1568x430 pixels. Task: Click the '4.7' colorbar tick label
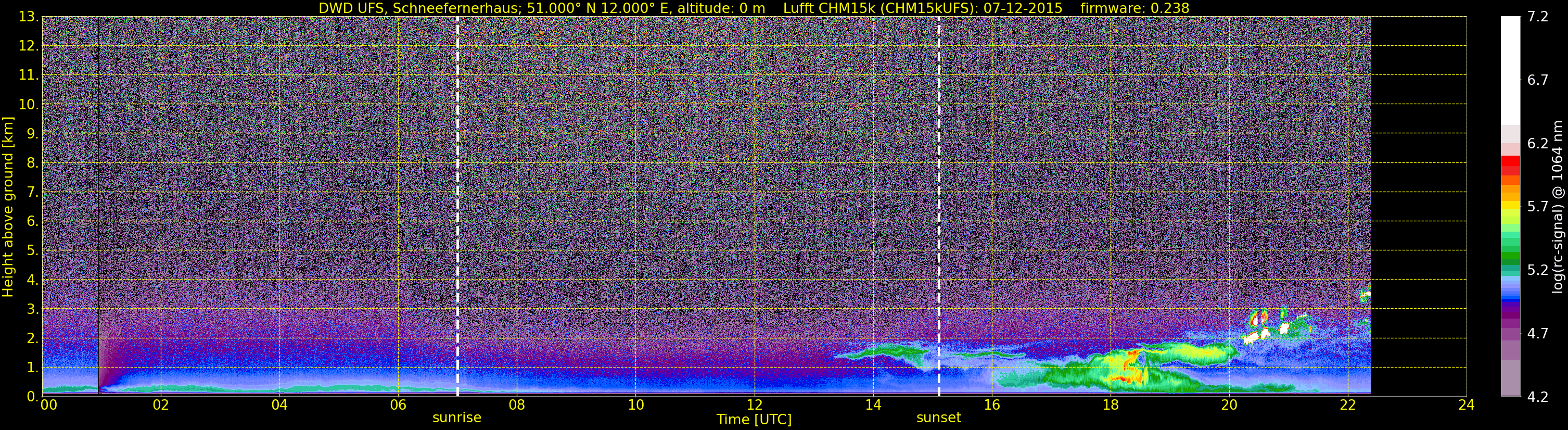point(1538,334)
